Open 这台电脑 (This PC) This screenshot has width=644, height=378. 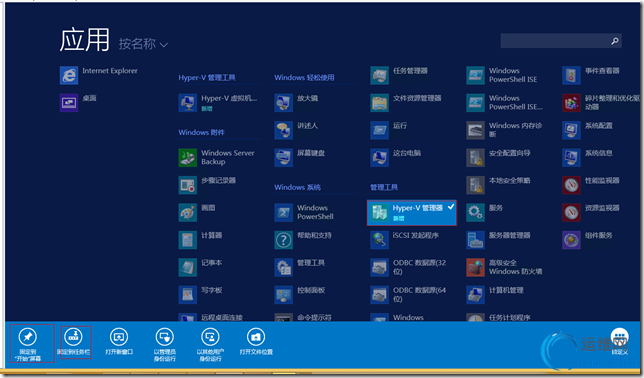(x=396, y=158)
